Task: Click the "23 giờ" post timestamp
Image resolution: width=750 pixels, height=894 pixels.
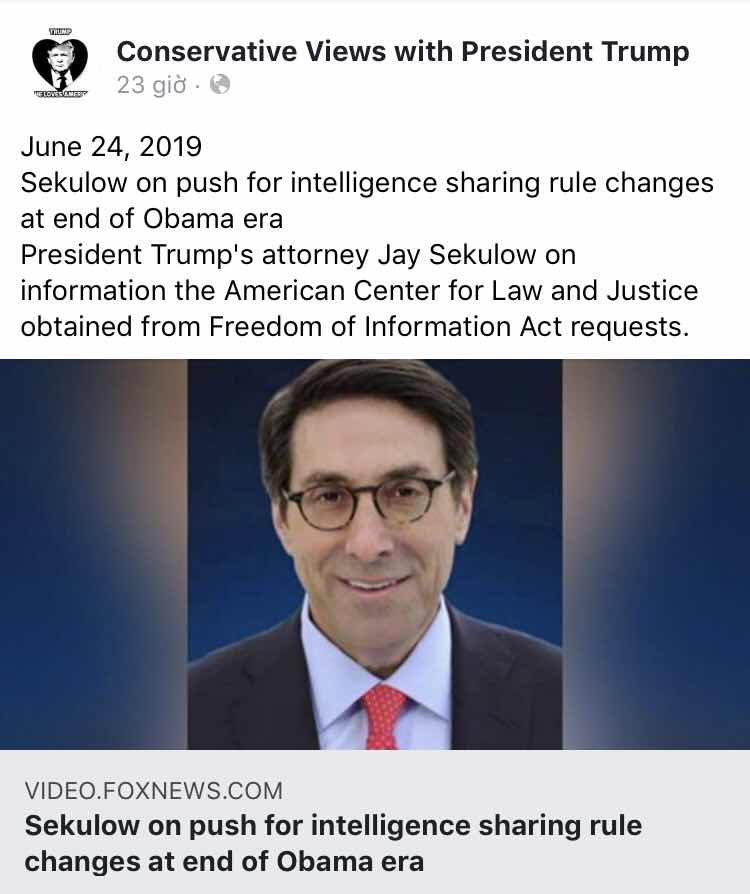Action: coord(151,85)
